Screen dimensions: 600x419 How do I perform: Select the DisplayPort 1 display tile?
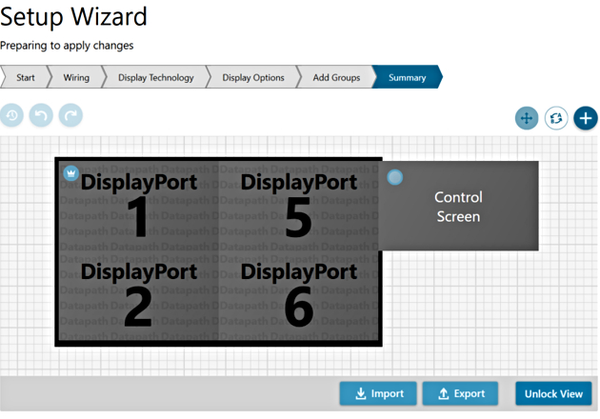[139, 205]
